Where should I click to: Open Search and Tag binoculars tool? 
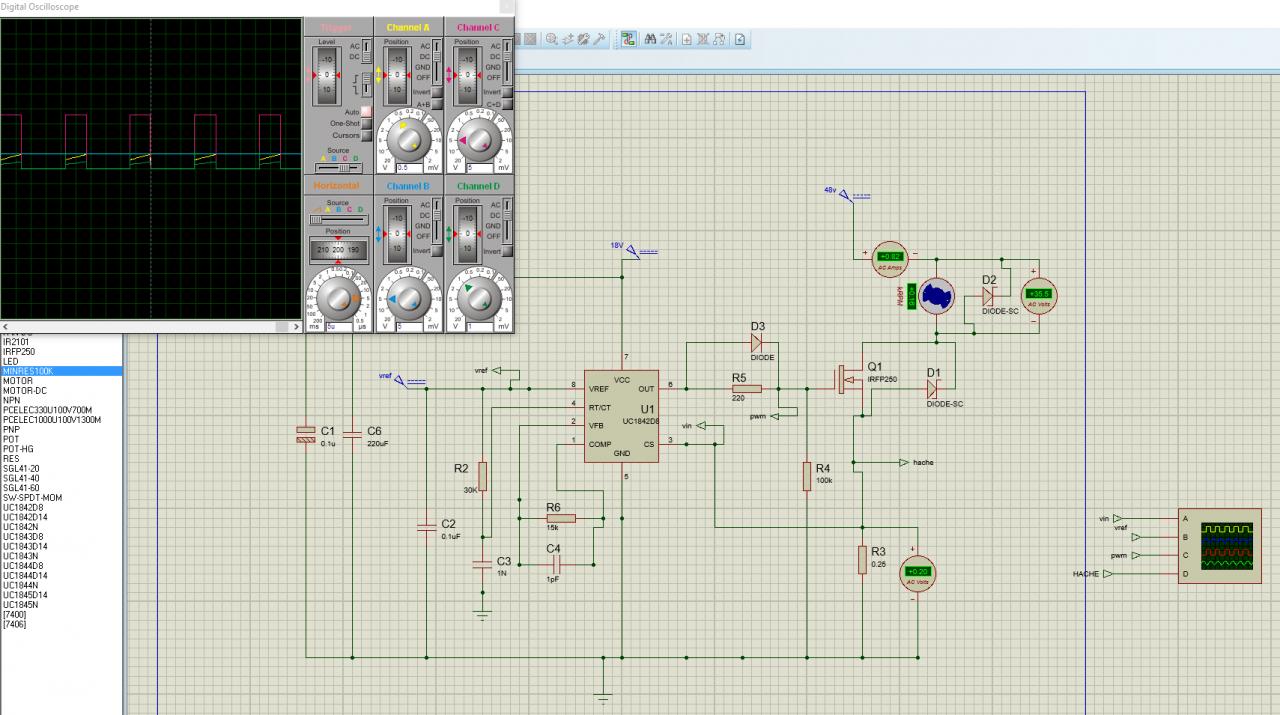[650, 40]
